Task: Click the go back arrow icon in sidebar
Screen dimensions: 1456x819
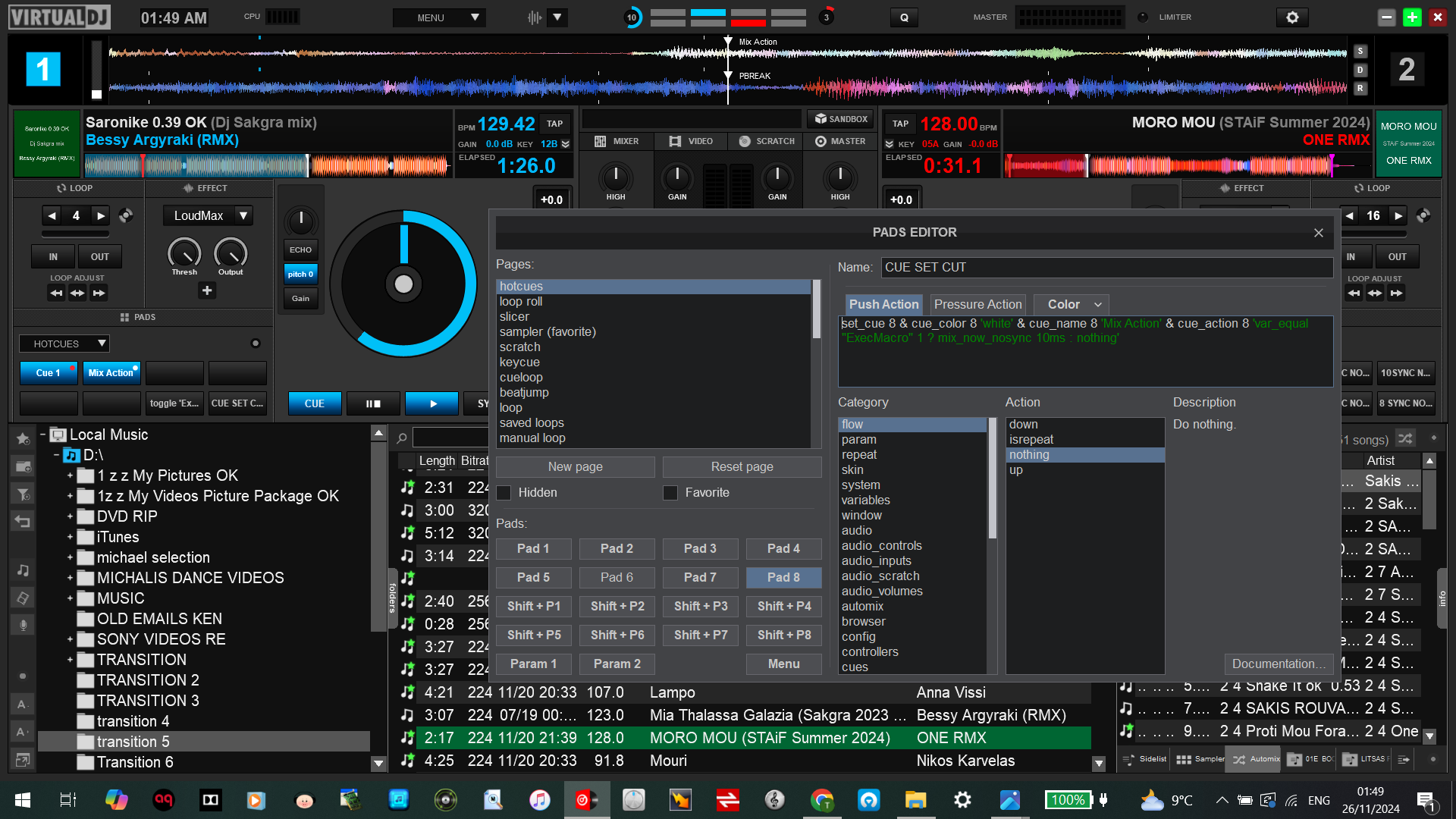Action: point(23,522)
